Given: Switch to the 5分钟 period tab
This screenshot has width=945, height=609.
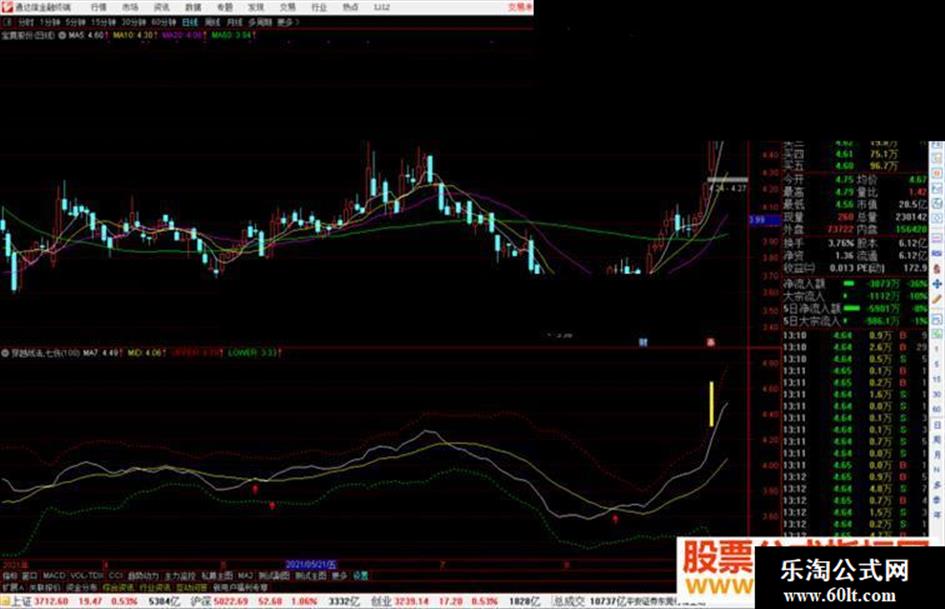Looking at the screenshot, I should [75, 22].
